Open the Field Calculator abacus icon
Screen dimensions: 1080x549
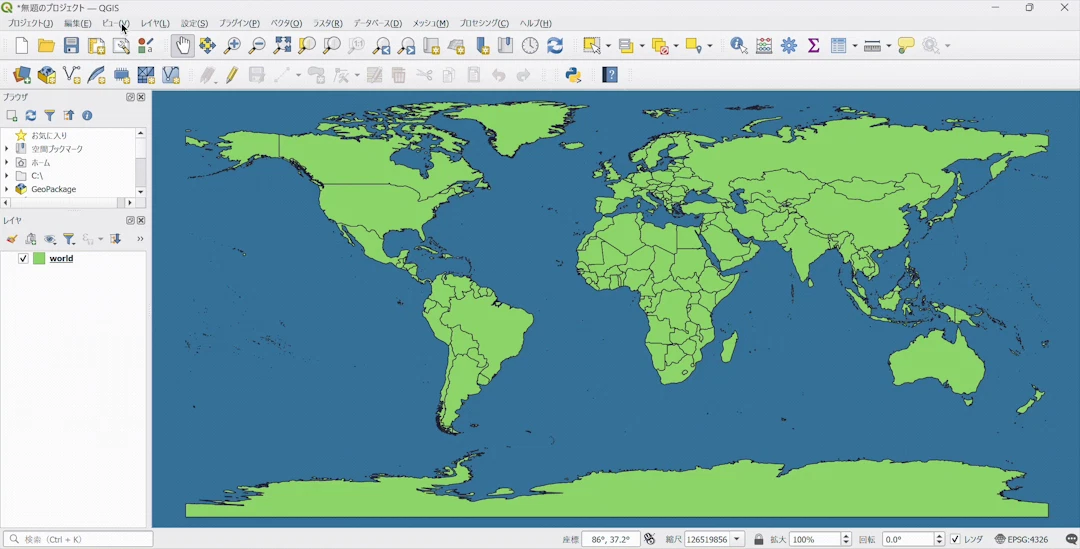764,45
